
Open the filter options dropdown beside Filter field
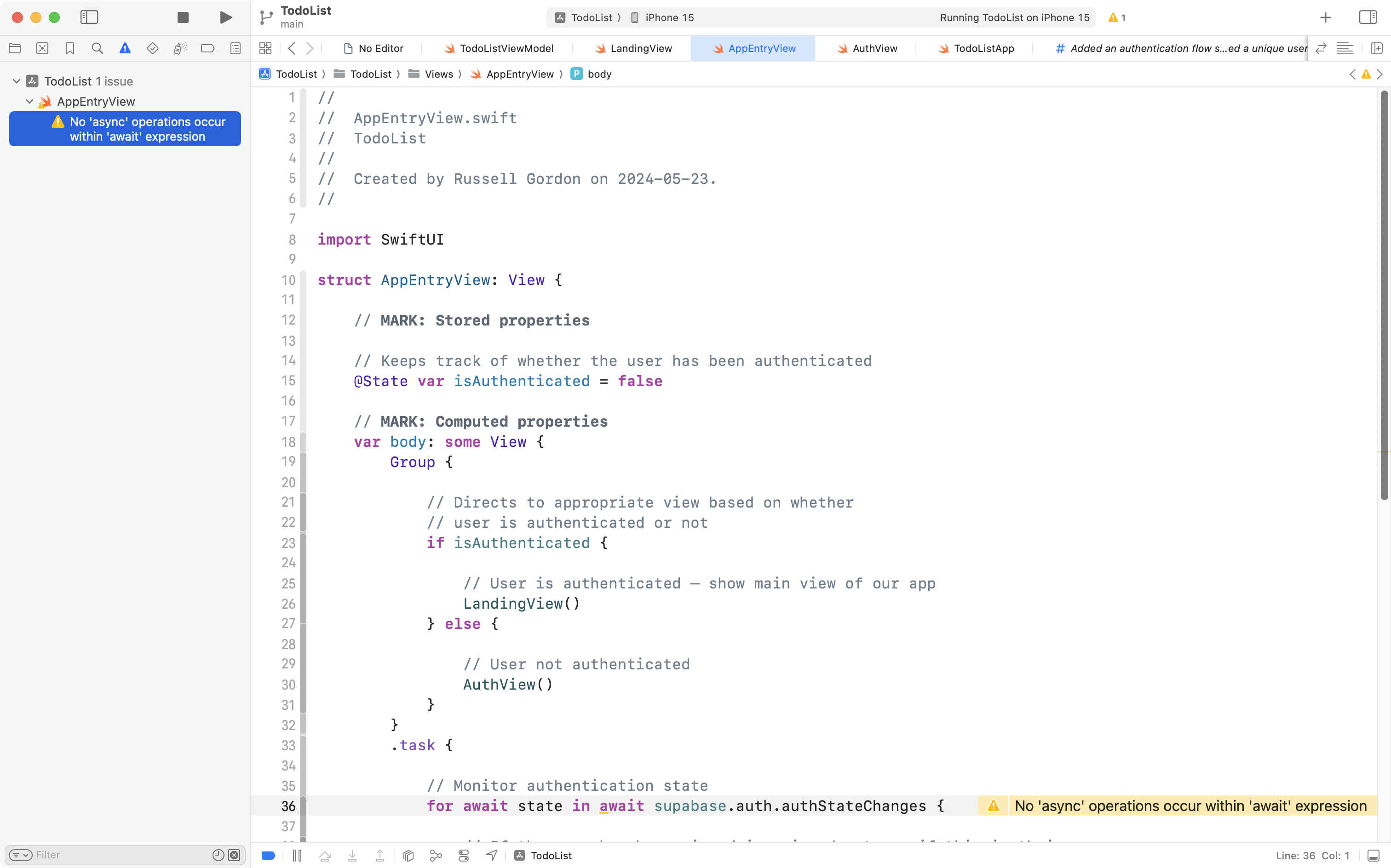click(20, 855)
